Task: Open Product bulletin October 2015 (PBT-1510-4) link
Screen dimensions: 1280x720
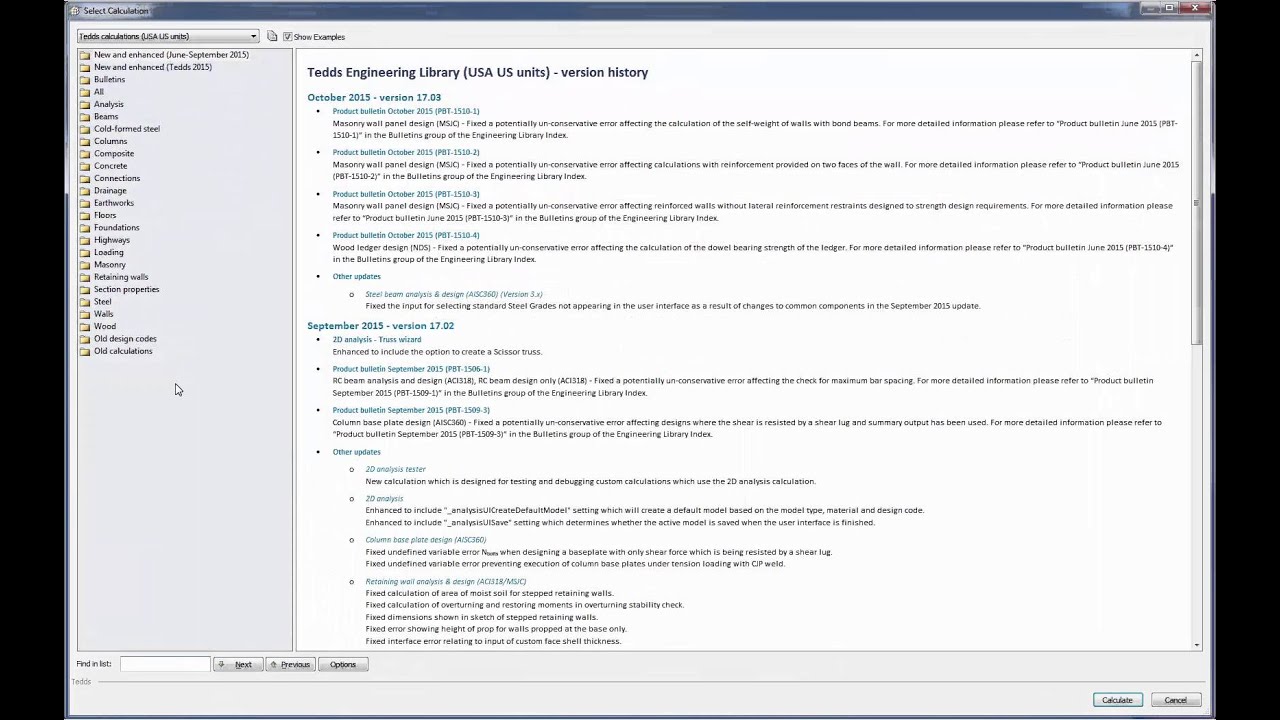Action: [406, 235]
